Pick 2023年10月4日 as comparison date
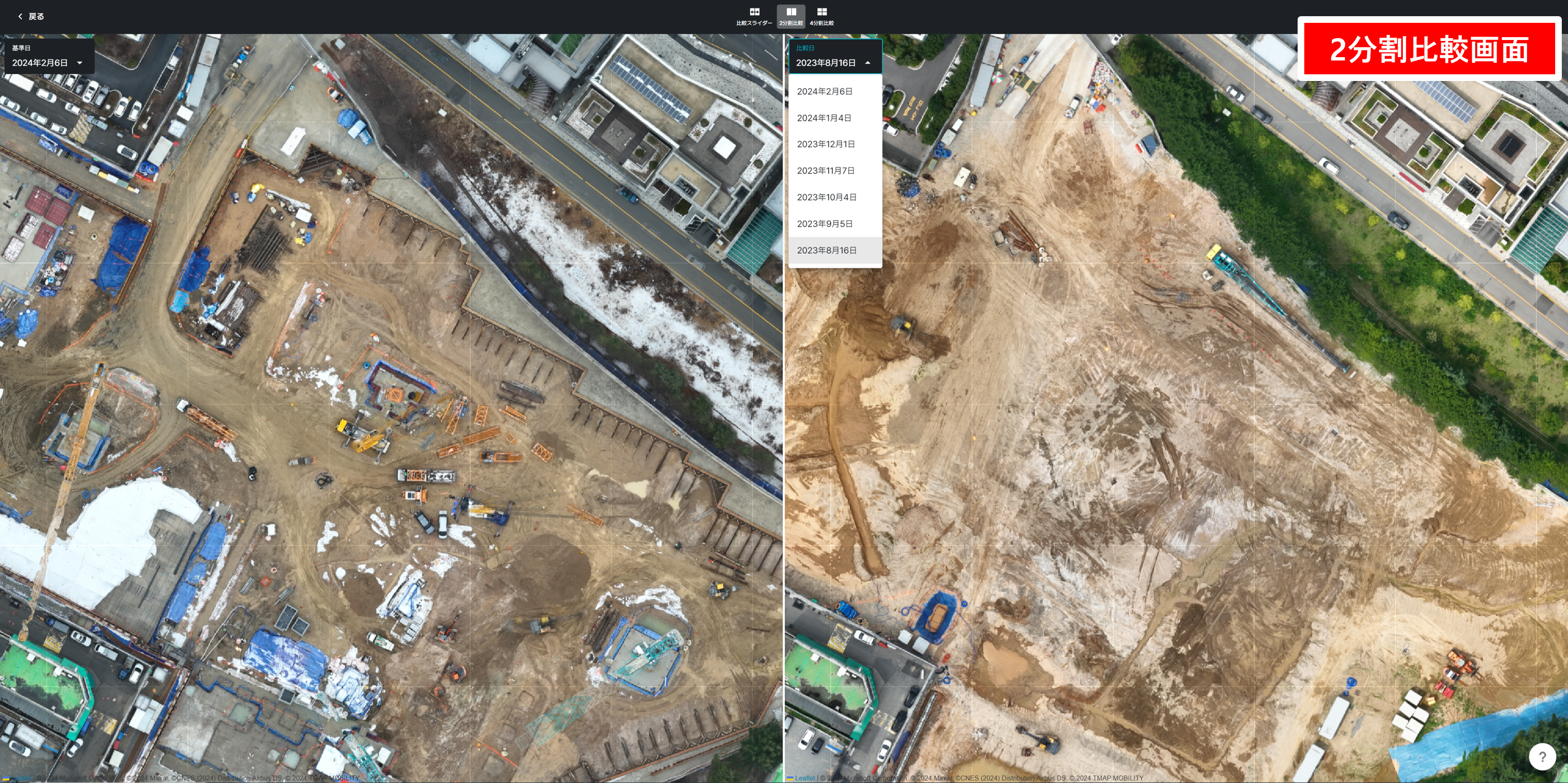This screenshot has width=1568, height=783. [826, 197]
